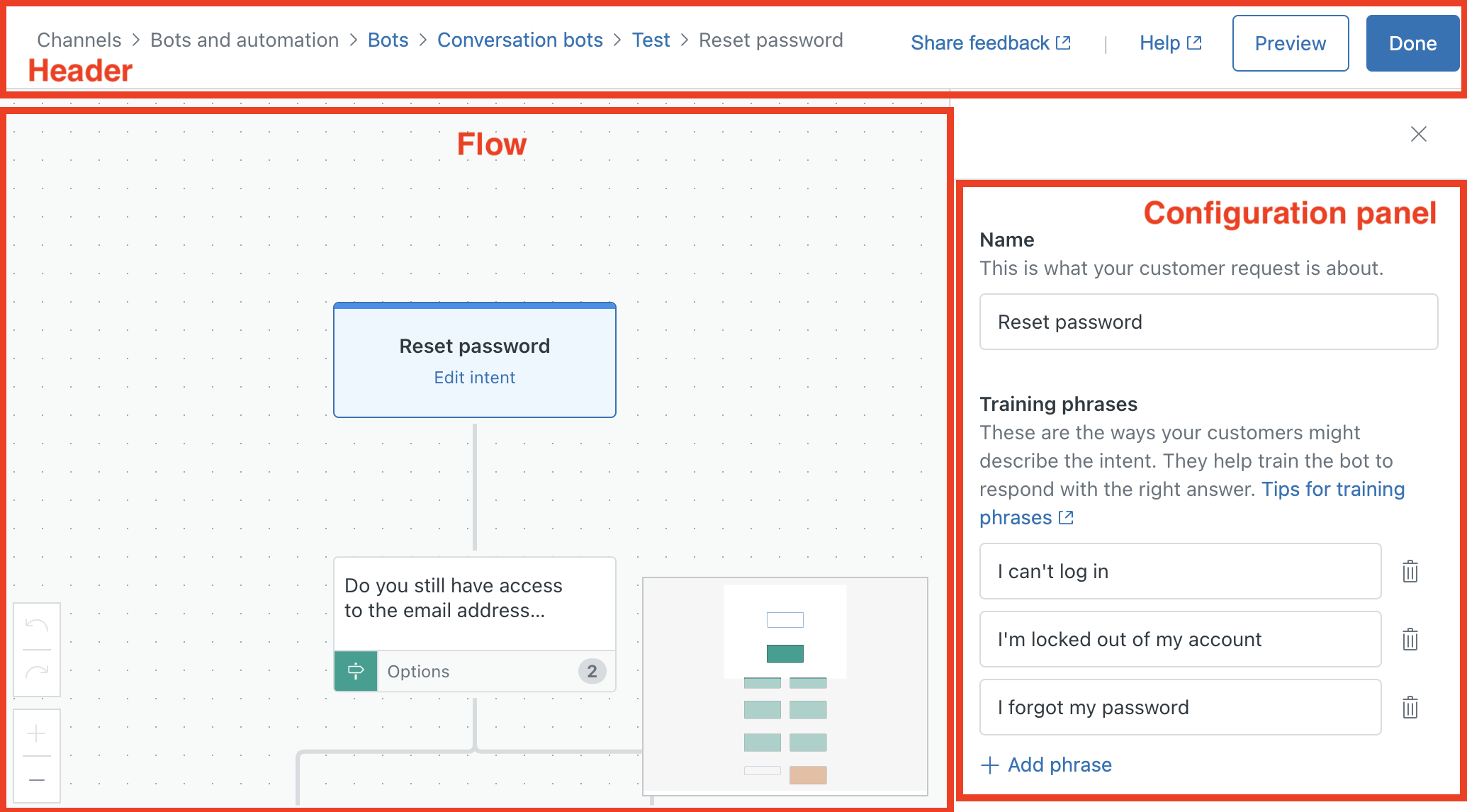This screenshot has height=812, width=1467.
Task: Click the zoom in icon on the canvas
Action: [35, 731]
